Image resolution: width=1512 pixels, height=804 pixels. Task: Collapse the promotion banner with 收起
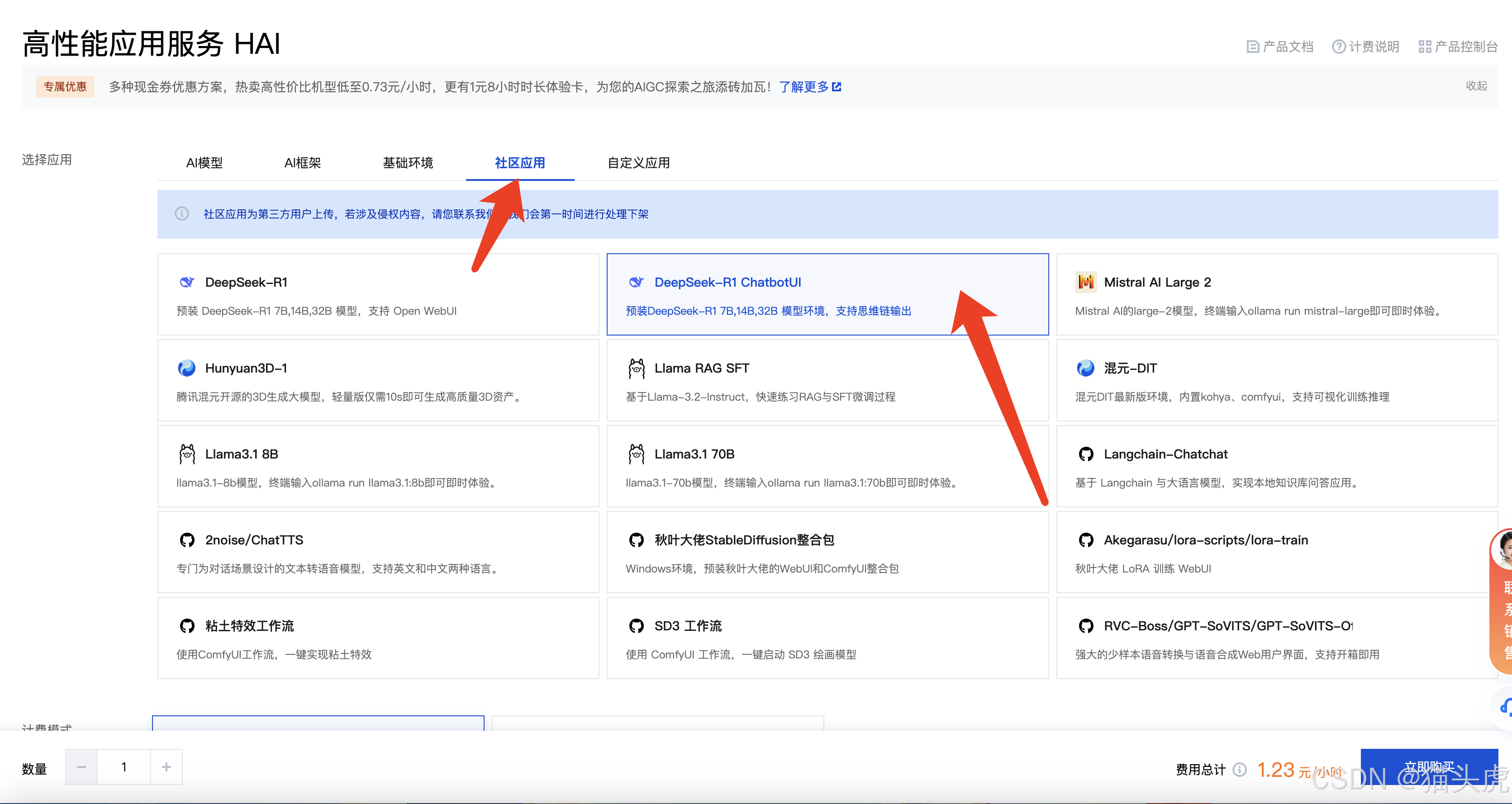(x=1476, y=86)
